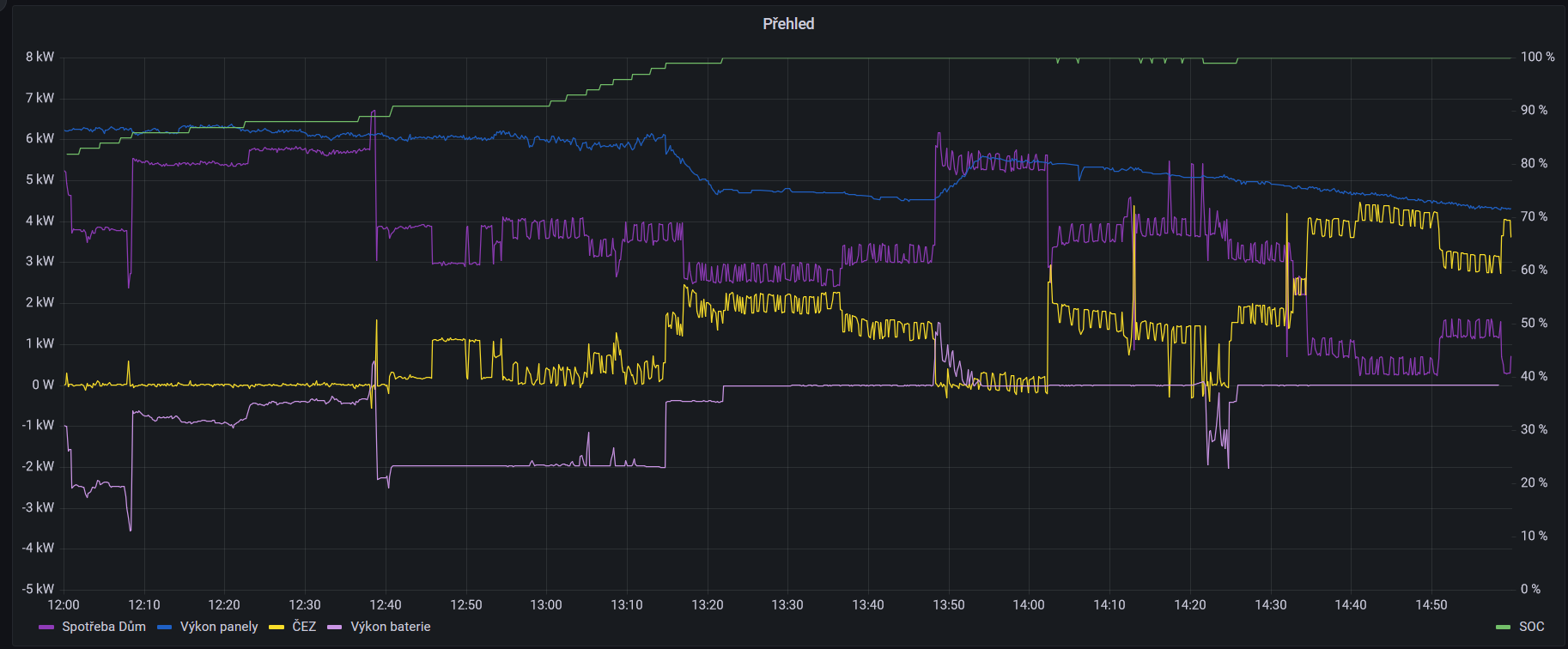The height and width of the screenshot is (649, 1568).
Task: Click the 12:20 time axis label
Action: pyautogui.click(x=224, y=605)
